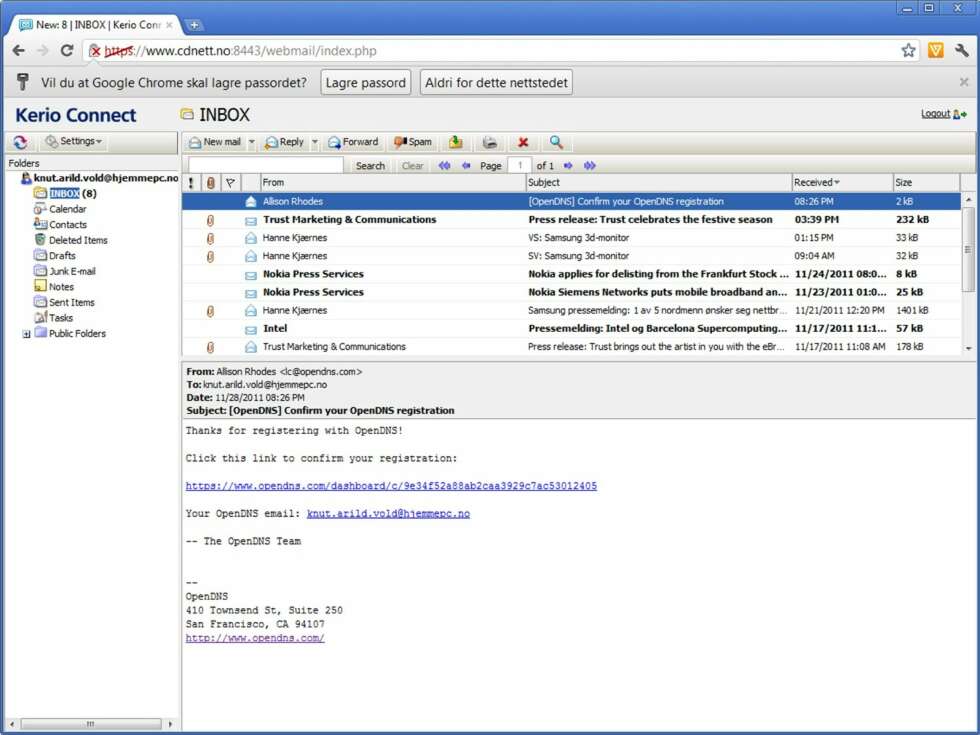Dismiss the save password infobar
This screenshot has height=735, width=980.
(964, 82)
